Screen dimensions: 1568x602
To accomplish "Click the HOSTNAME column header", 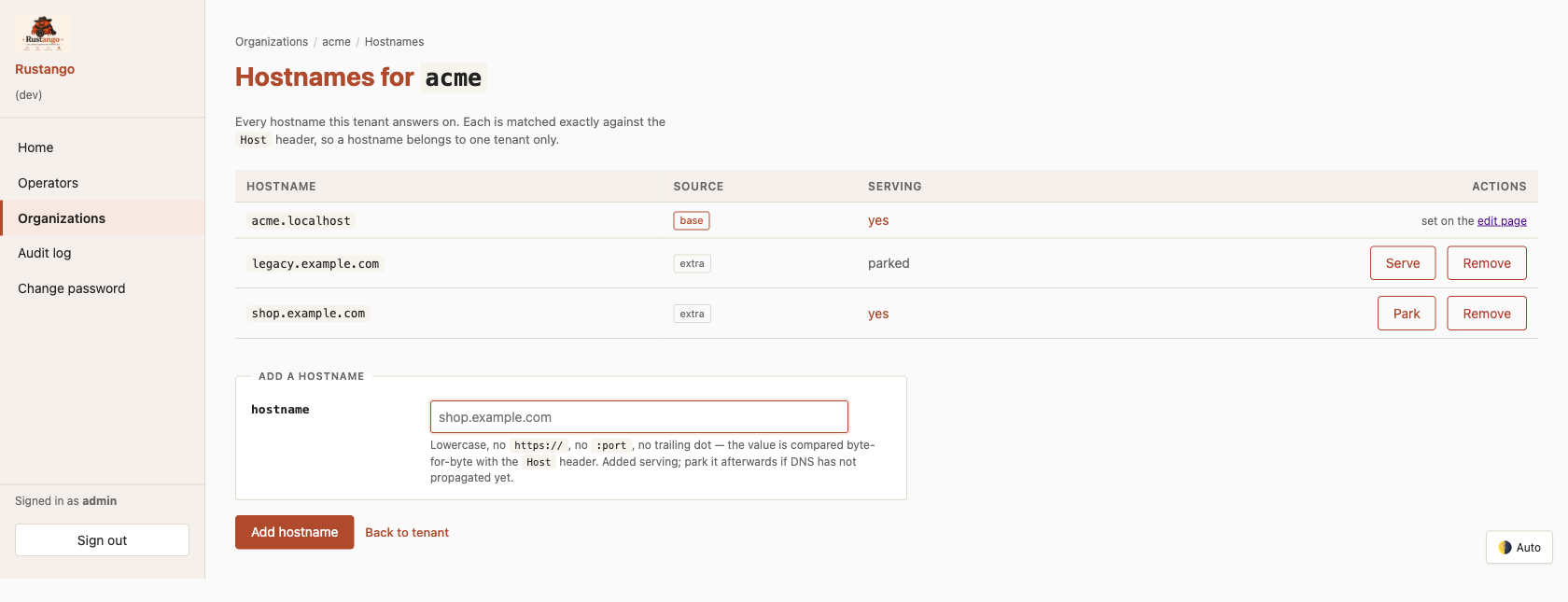I will 281,187.
